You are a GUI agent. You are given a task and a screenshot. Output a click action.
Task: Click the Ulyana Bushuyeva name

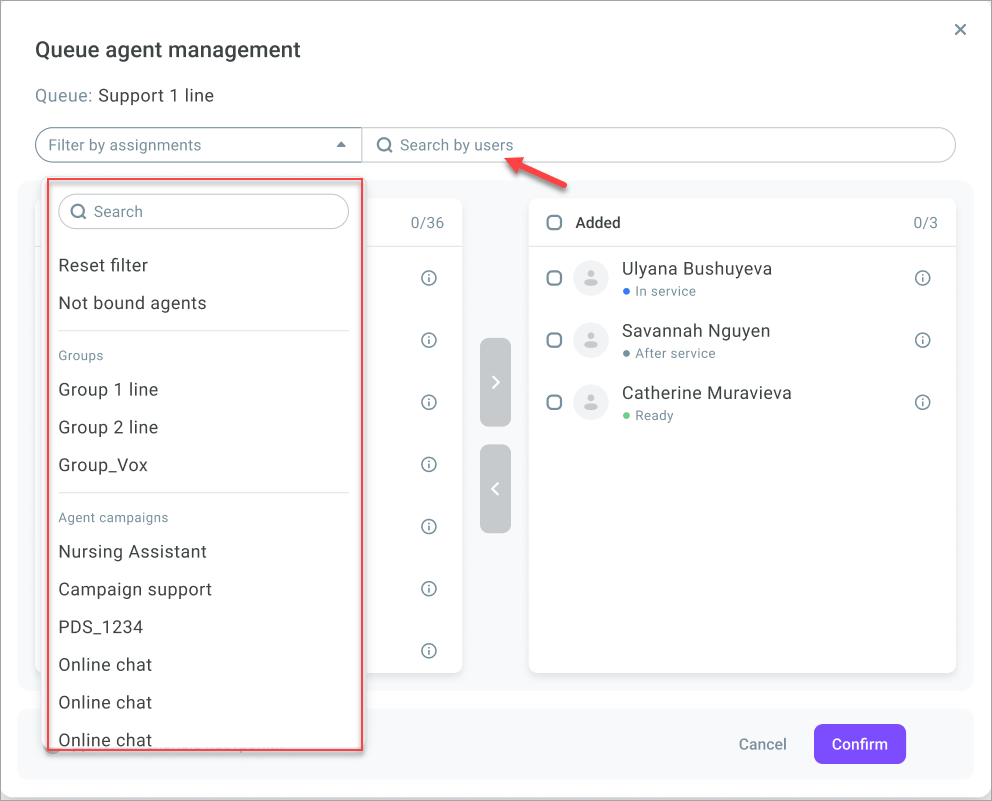(x=697, y=269)
